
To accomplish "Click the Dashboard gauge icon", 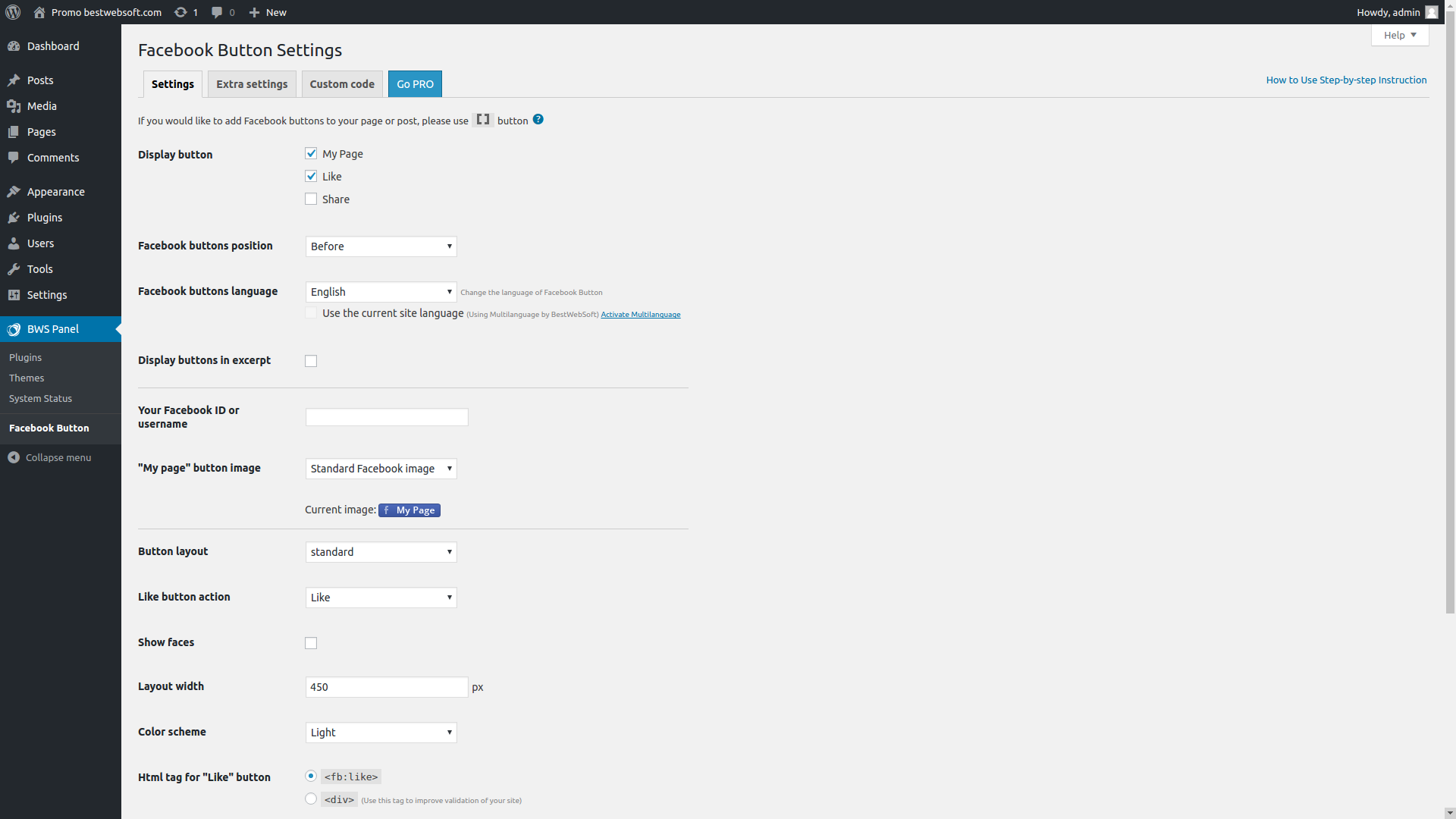I will coord(14,46).
